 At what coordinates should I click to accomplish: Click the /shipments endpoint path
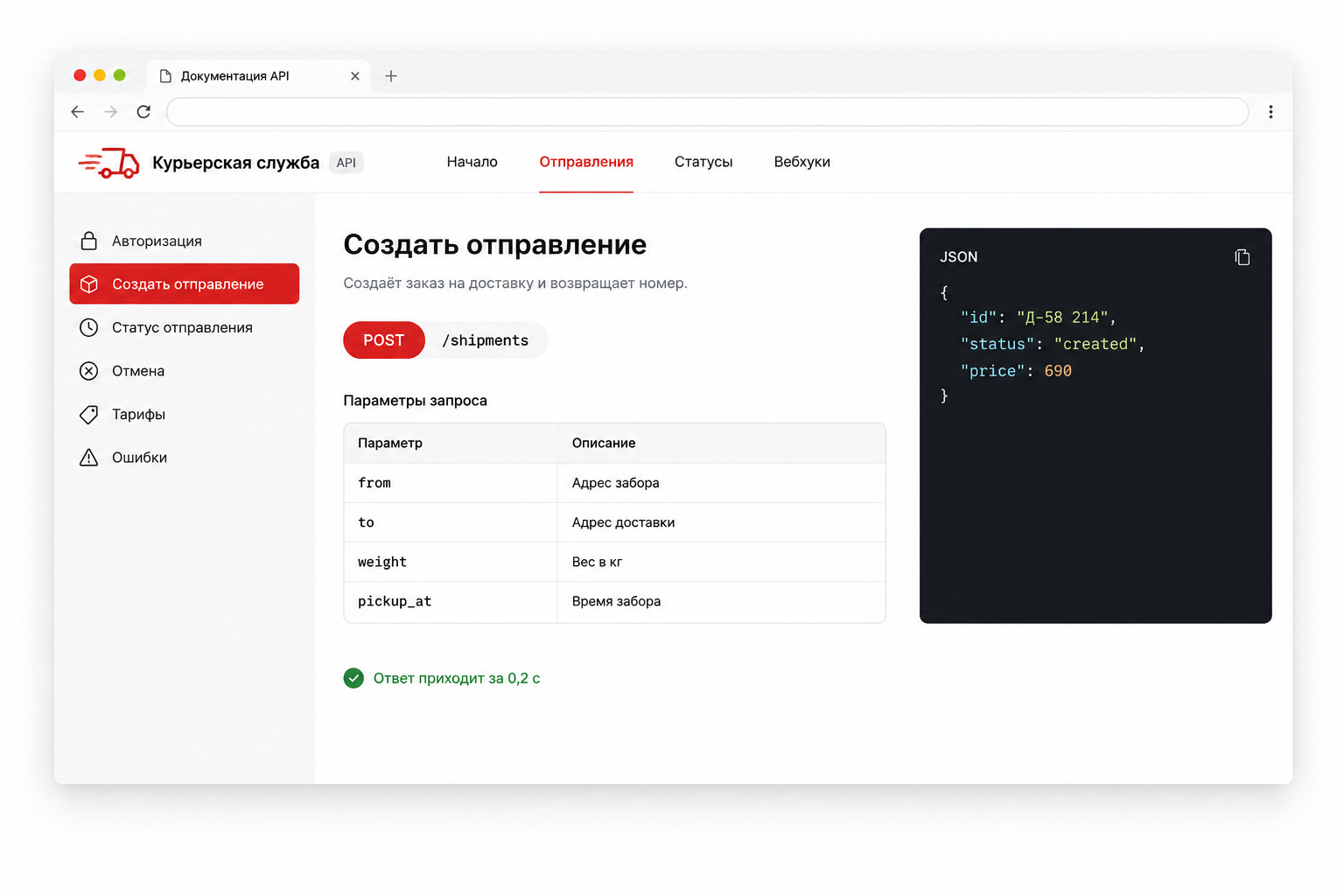click(x=485, y=340)
